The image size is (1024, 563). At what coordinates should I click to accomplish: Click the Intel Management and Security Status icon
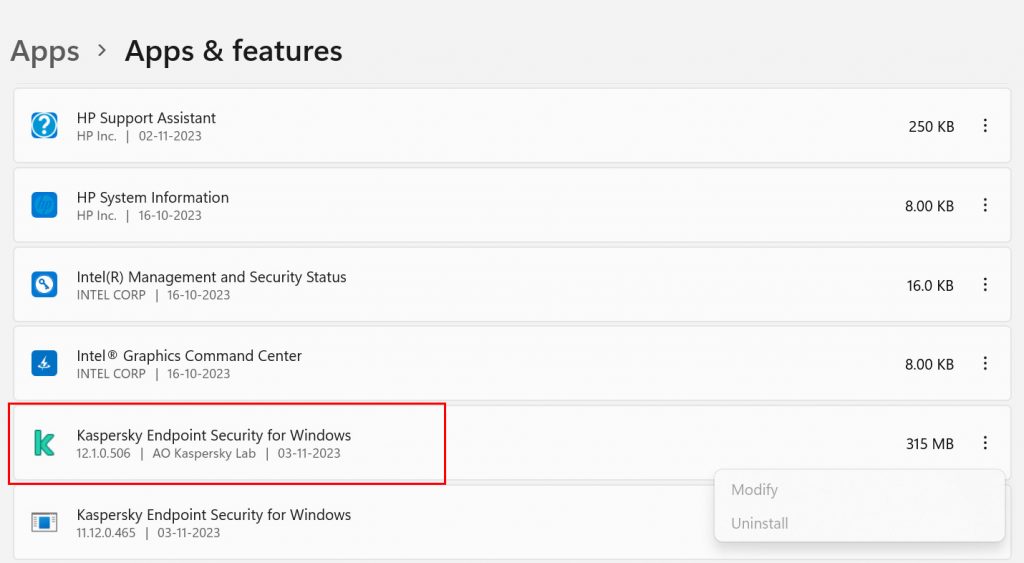[x=44, y=284]
